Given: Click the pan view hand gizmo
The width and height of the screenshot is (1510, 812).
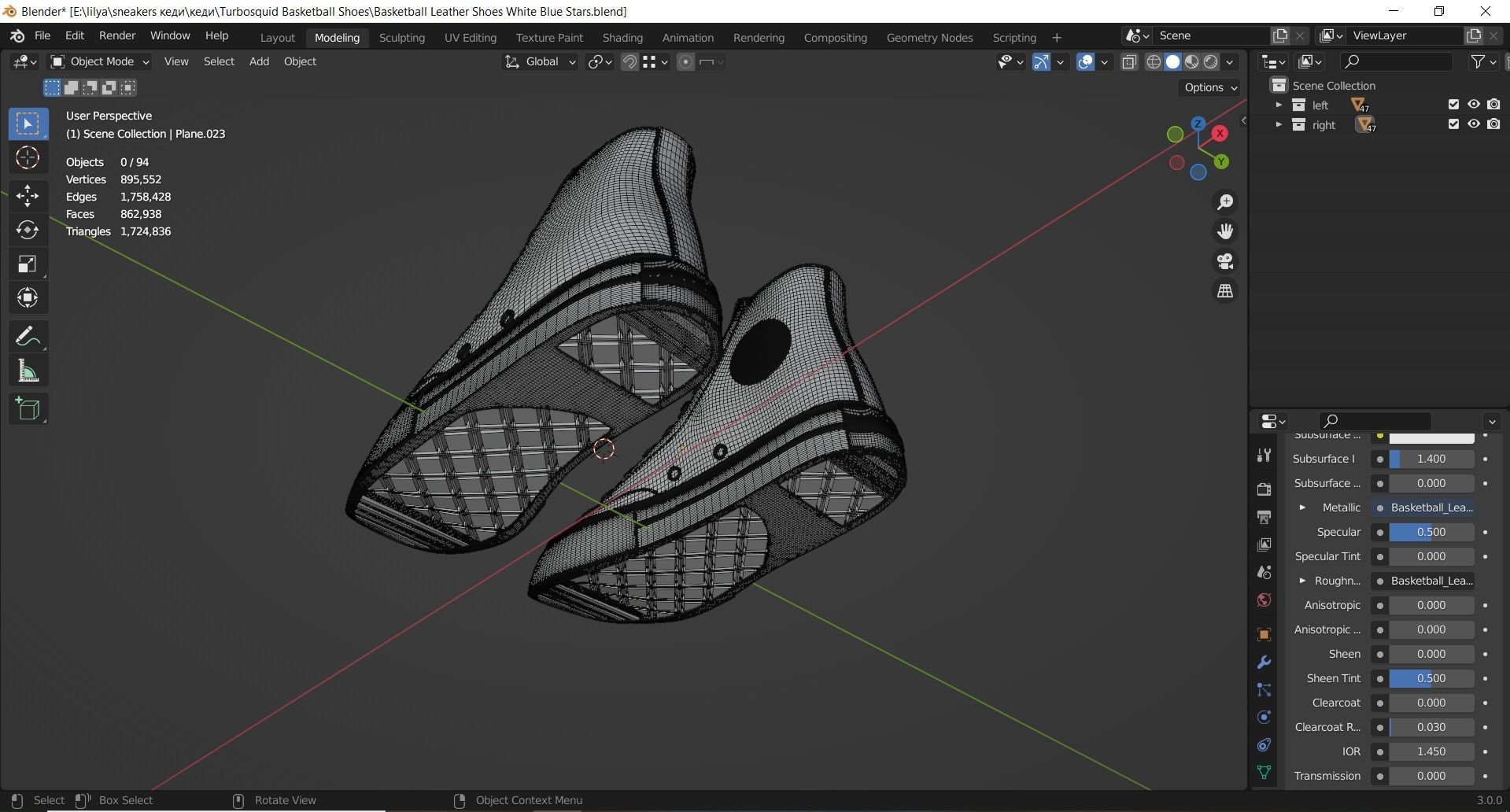Looking at the screenshot, I should click(x=1225, y=231).
